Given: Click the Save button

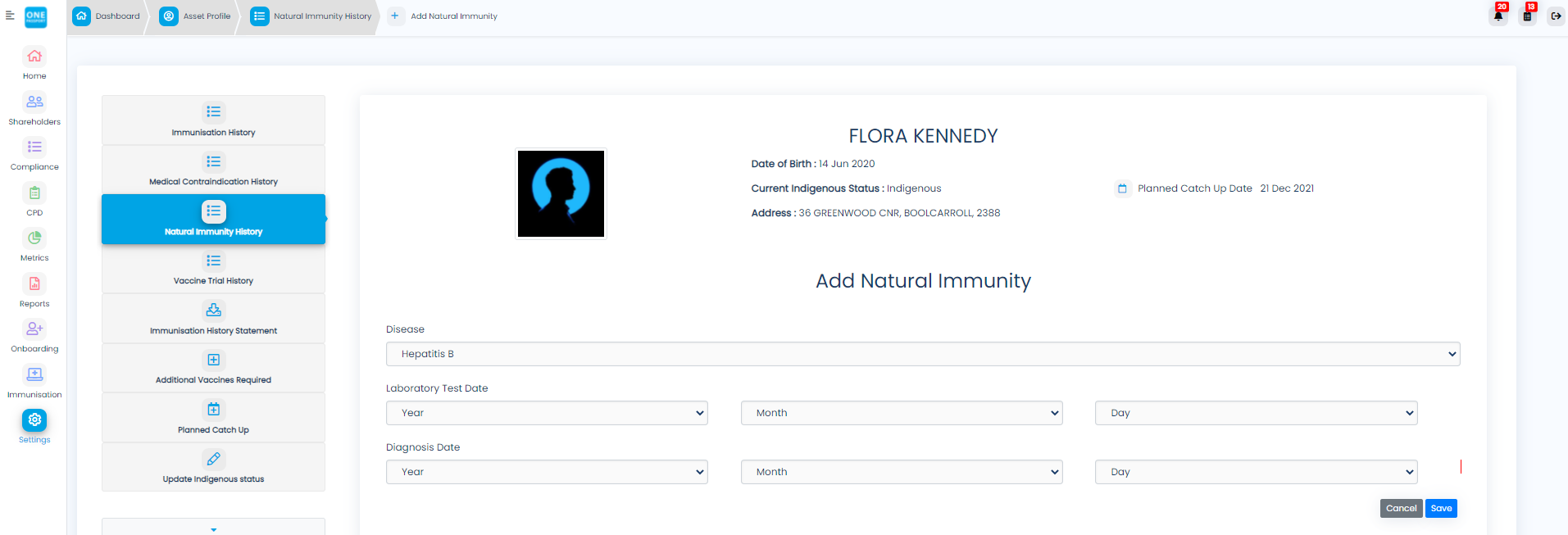Looking at the screenshot, I should [1441, 508].
